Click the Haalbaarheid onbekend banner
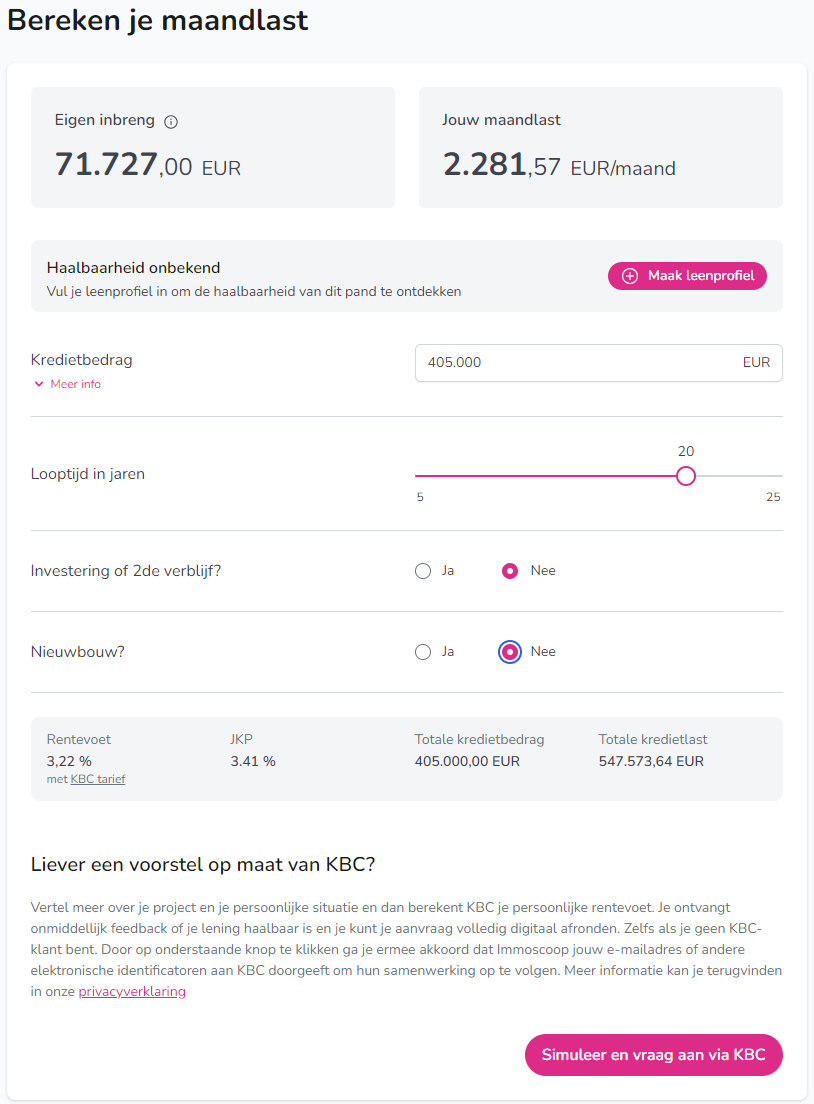 tap(300, 275)
